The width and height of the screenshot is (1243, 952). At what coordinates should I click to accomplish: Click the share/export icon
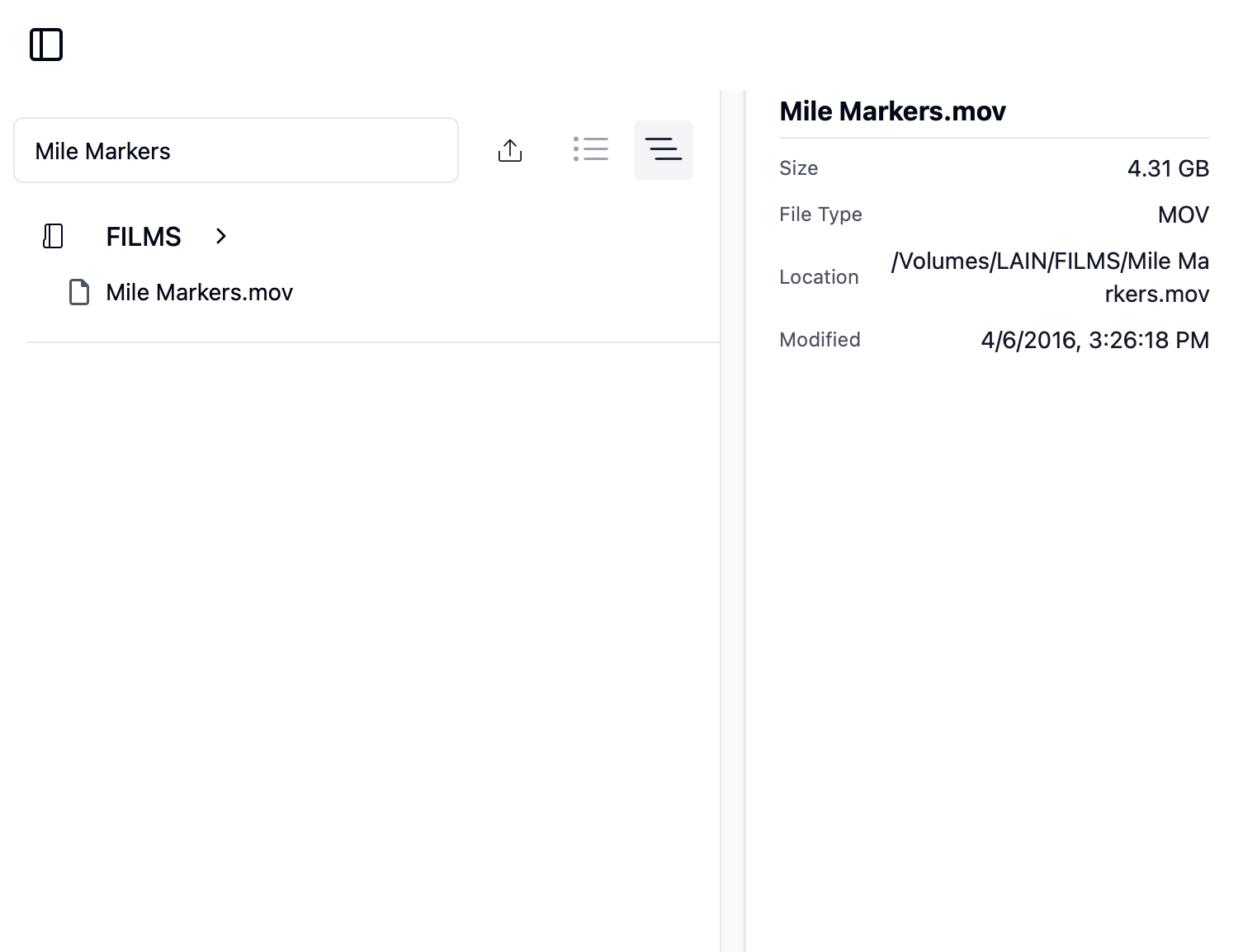(x=510, y=150)
